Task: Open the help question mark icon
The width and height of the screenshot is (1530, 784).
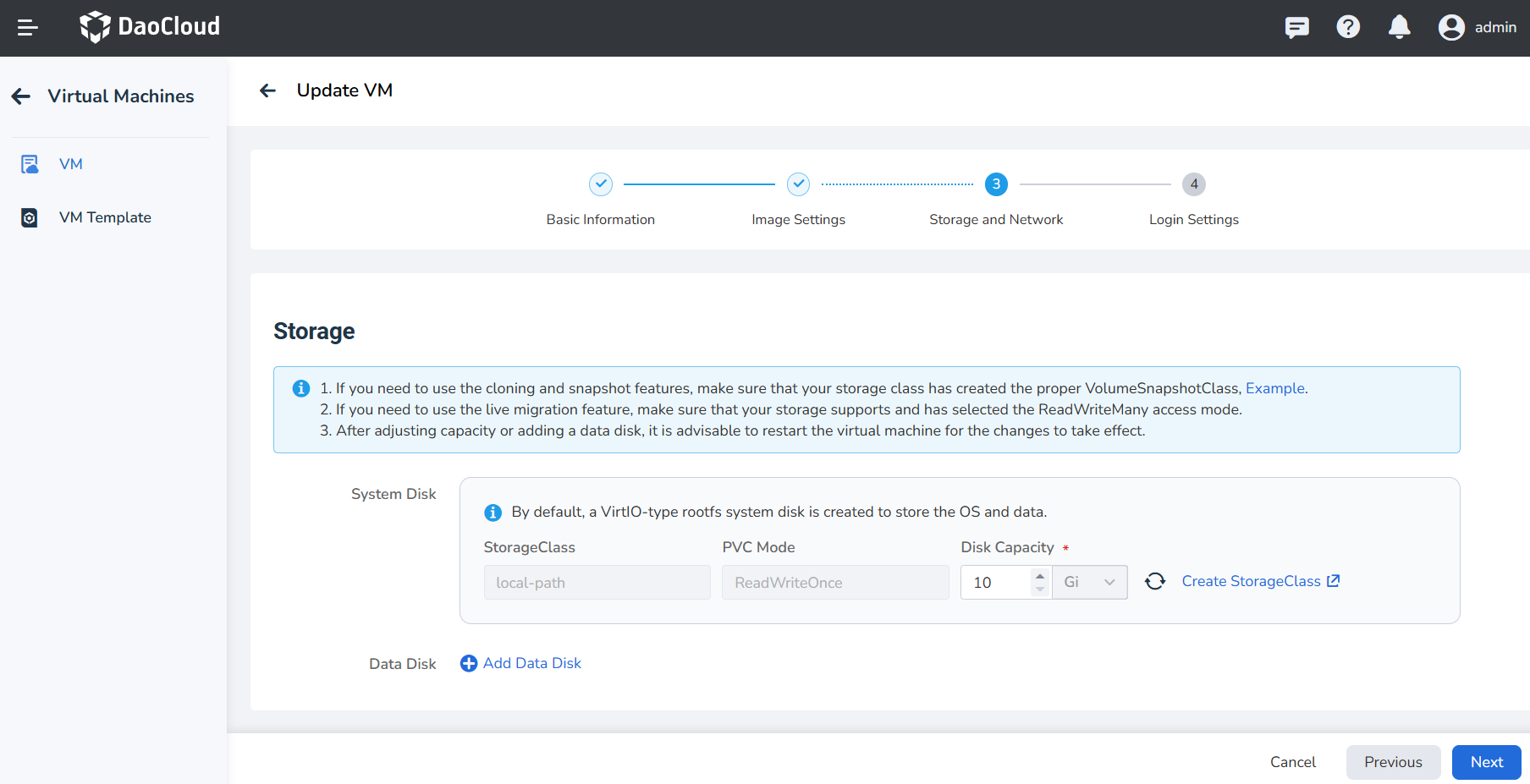Action: (x=1348, y=27)
